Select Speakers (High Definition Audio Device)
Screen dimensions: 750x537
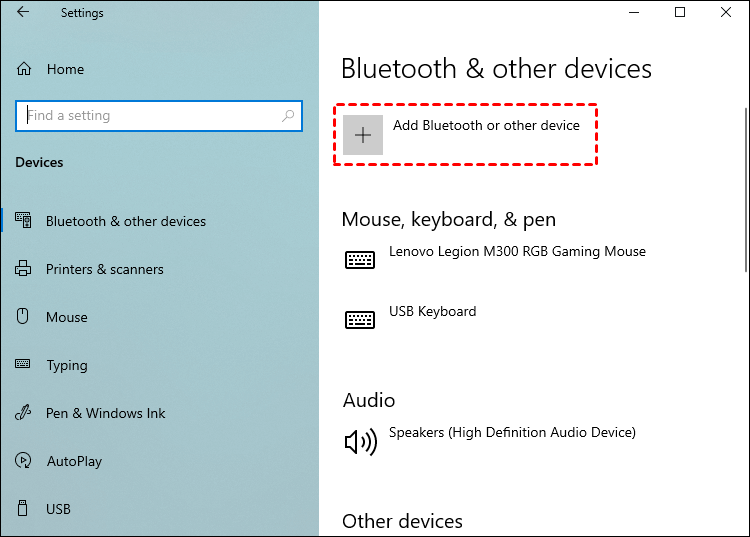pos(512,433)
